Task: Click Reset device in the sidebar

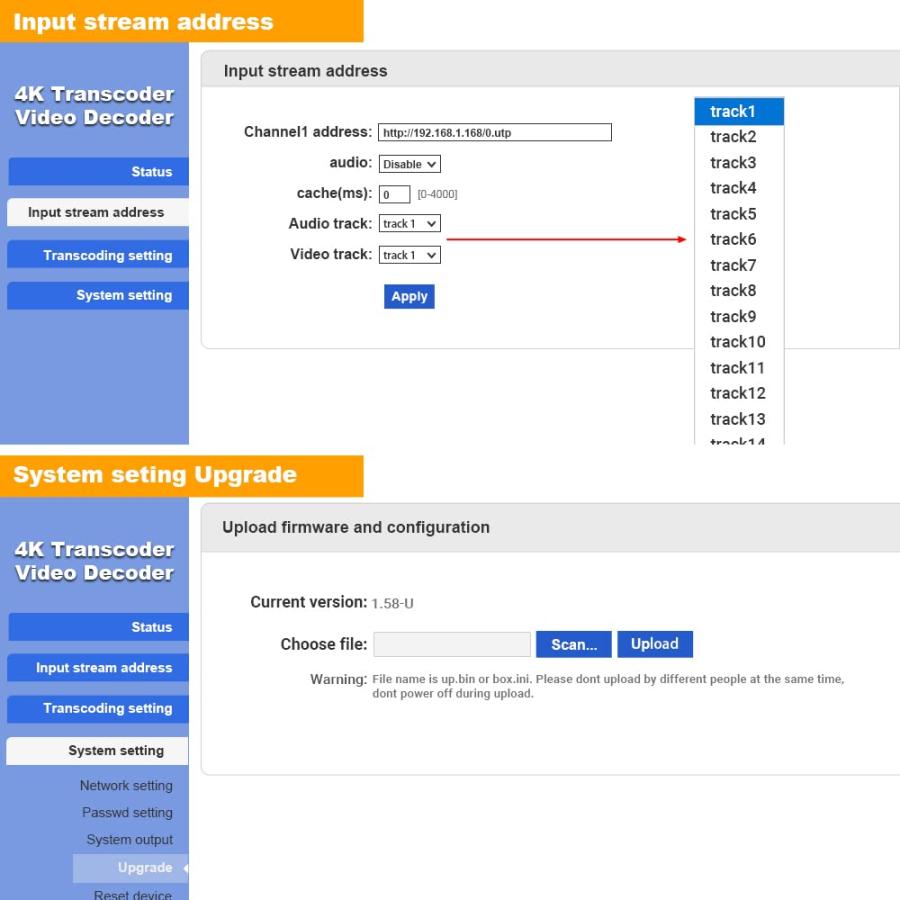Action: pyautogui.click(x=132, y=894)
